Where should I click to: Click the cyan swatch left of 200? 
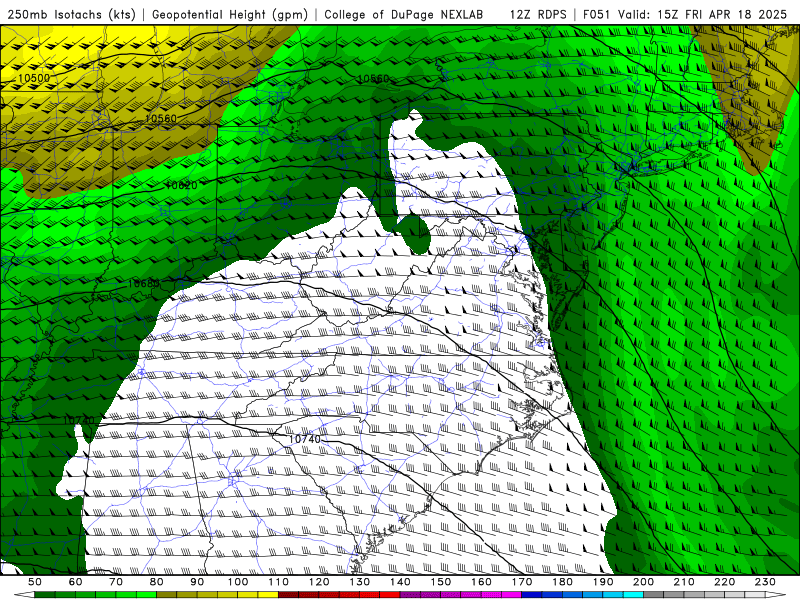coord(633,595)
